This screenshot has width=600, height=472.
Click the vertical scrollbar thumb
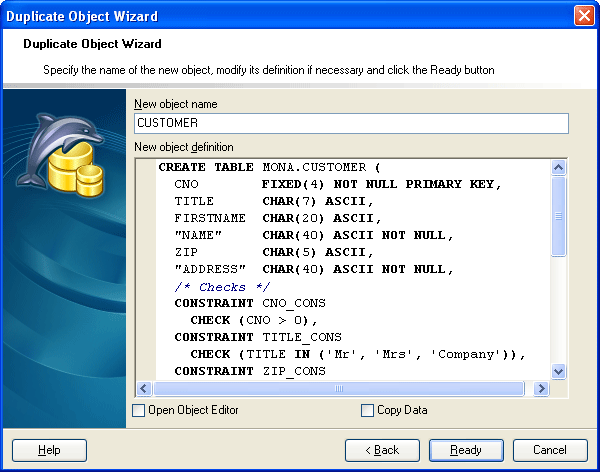[559, 215]
